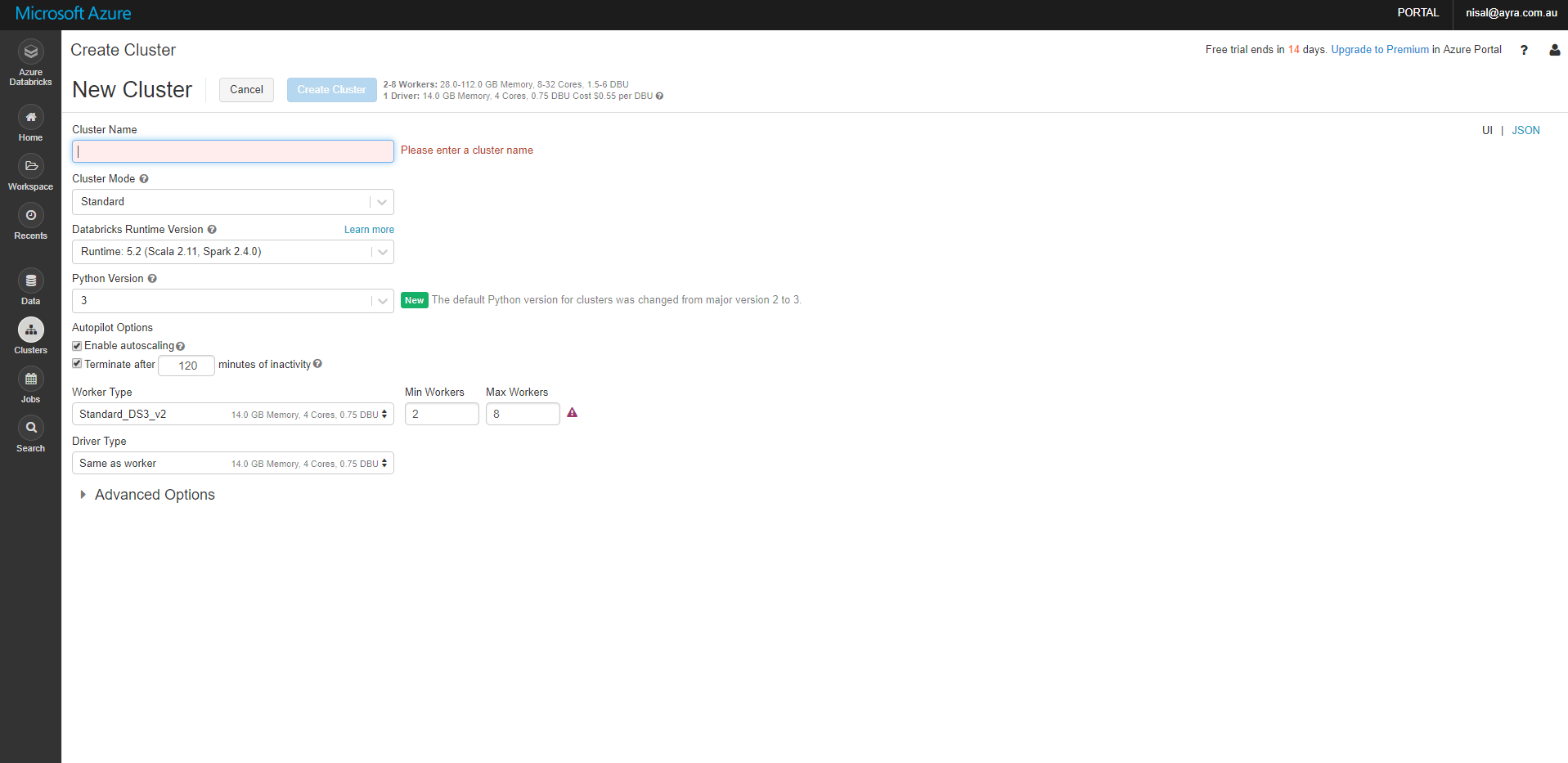Open the Driver Type dropdown
This screenshot has height=763, width=1568.
pyautogui.click(x=233, y=463)
